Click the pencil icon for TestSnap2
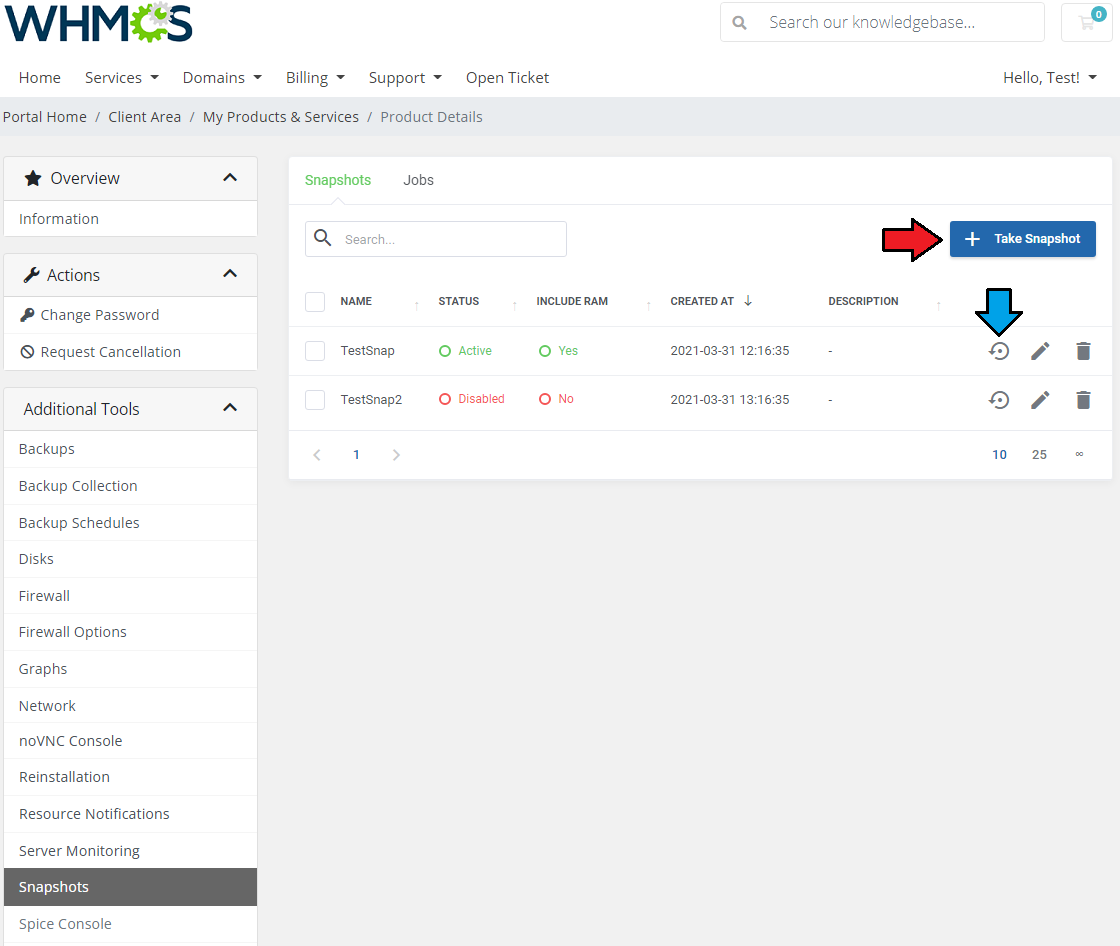The height and width of the screenshot is (946, 1120). pos(1040,400)
